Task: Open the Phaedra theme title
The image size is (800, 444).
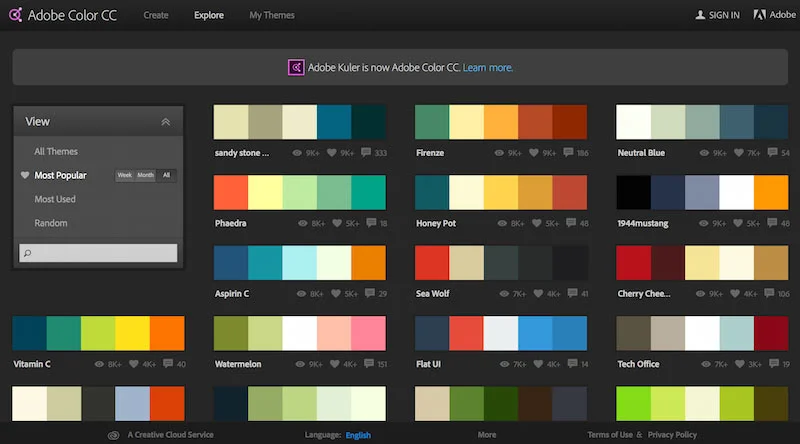Action: (231, 223)
